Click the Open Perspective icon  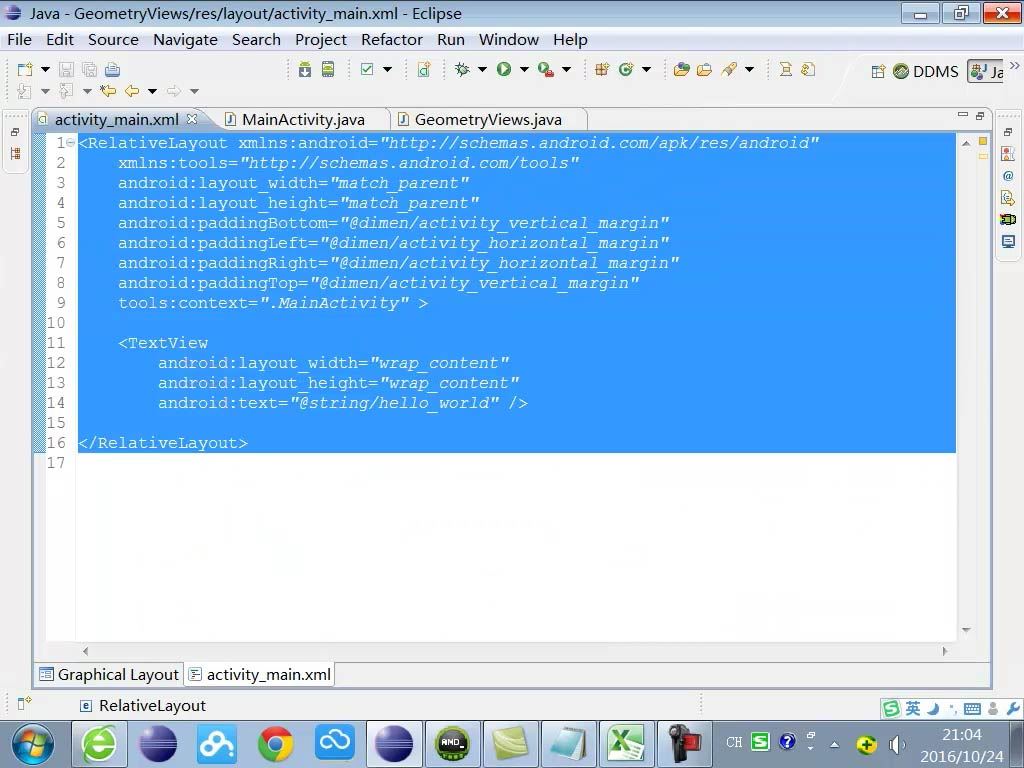pyautogui.click(x=878, y=71)
